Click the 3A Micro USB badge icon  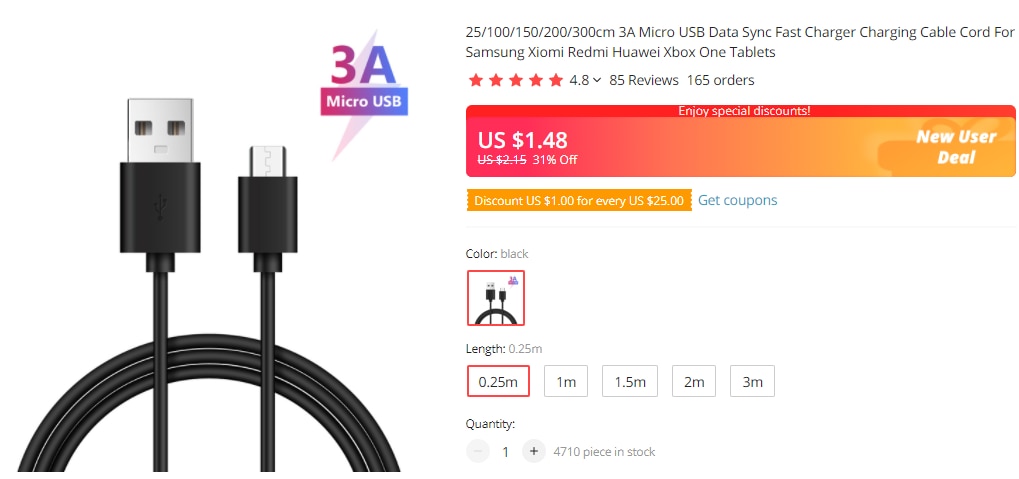[x=364, y=84]
